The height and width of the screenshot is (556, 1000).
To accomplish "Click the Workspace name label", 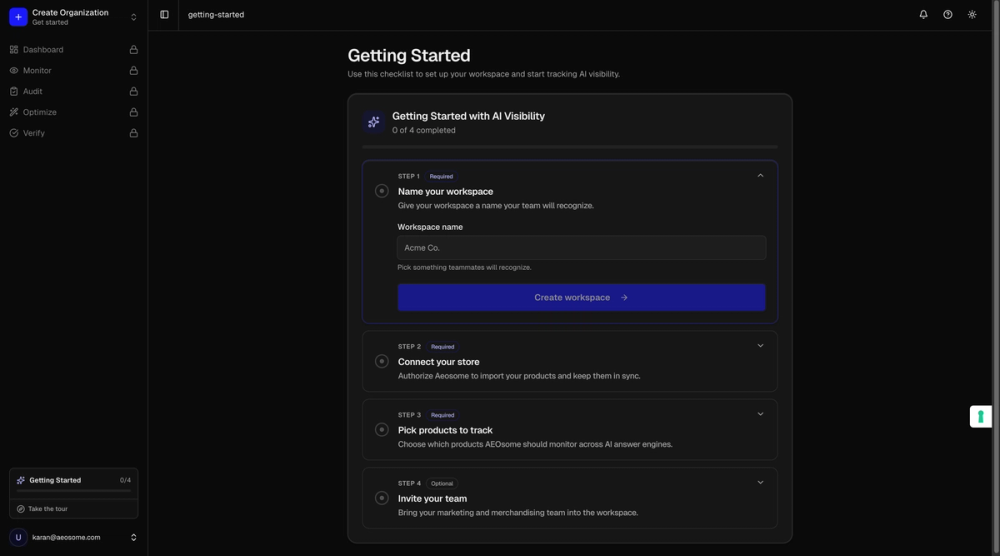I will pos(430,227).
